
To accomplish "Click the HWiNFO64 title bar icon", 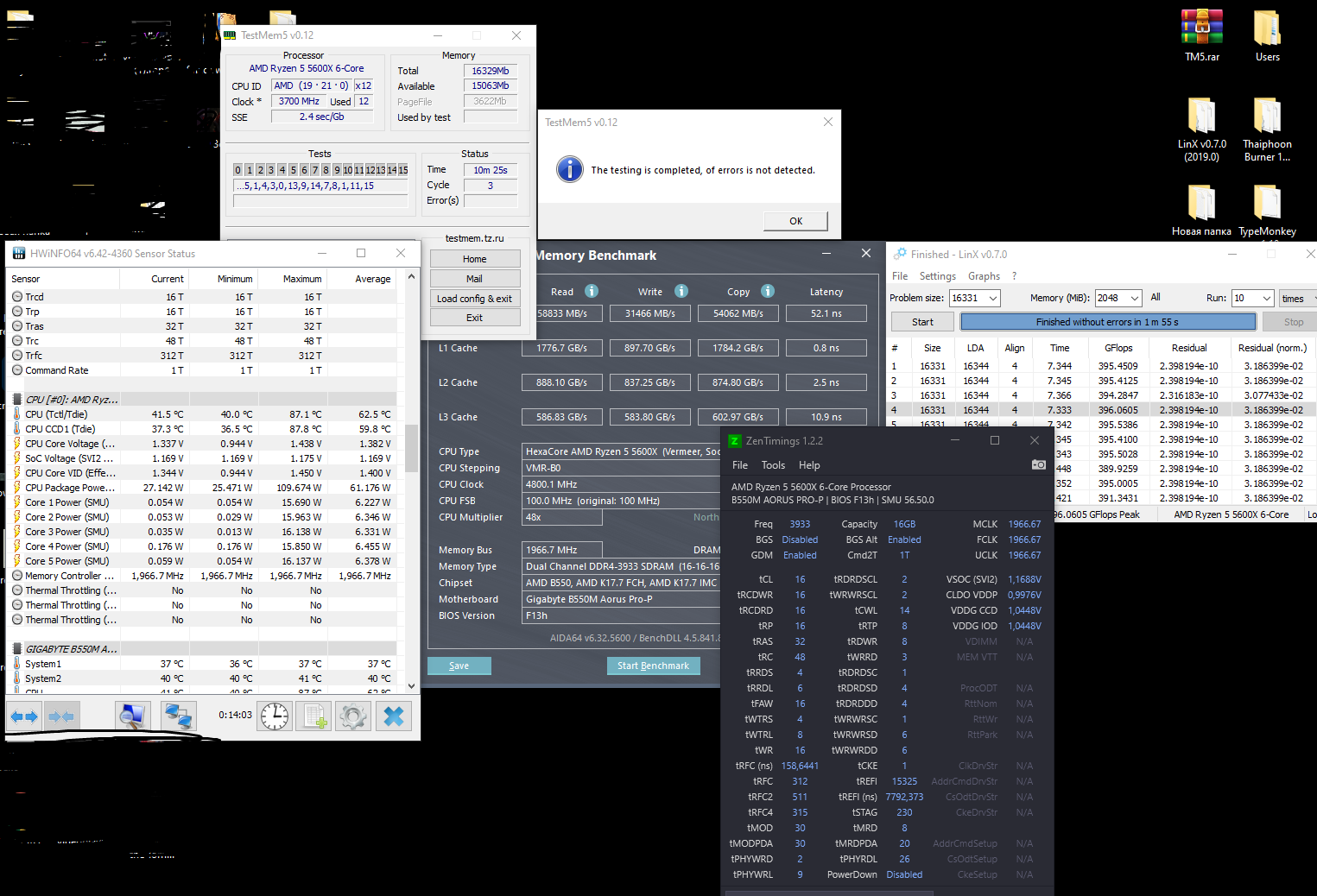I will tap(19, 253).
